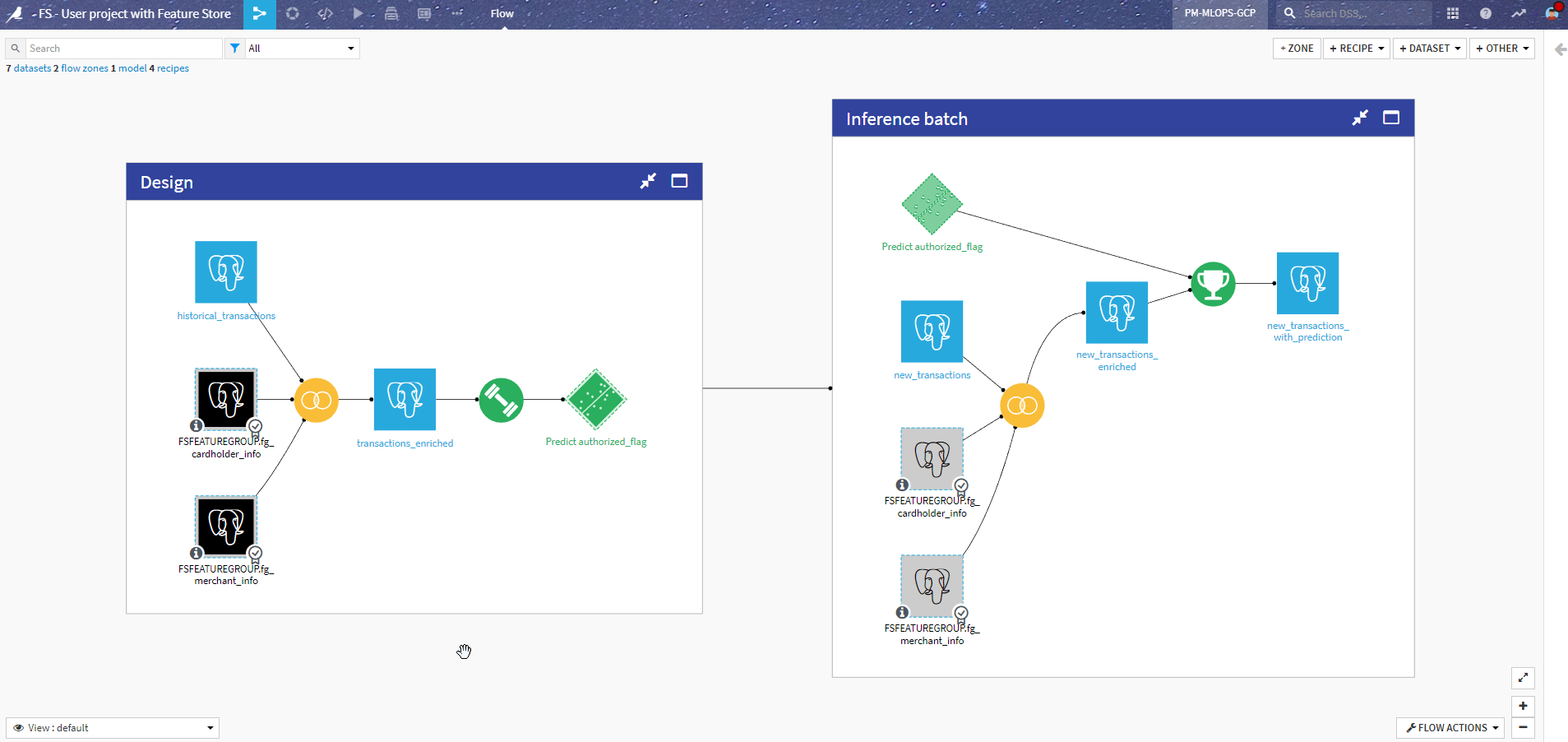Image resolution: width=1568 pixels, height=742 pixels.
Task: Click the zoom in plus control
Action: click(x=1523, y=706)
